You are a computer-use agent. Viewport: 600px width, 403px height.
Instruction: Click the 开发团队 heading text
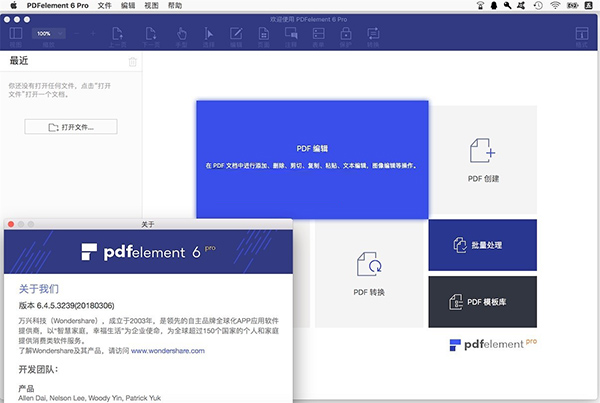[x=38, y=369]
